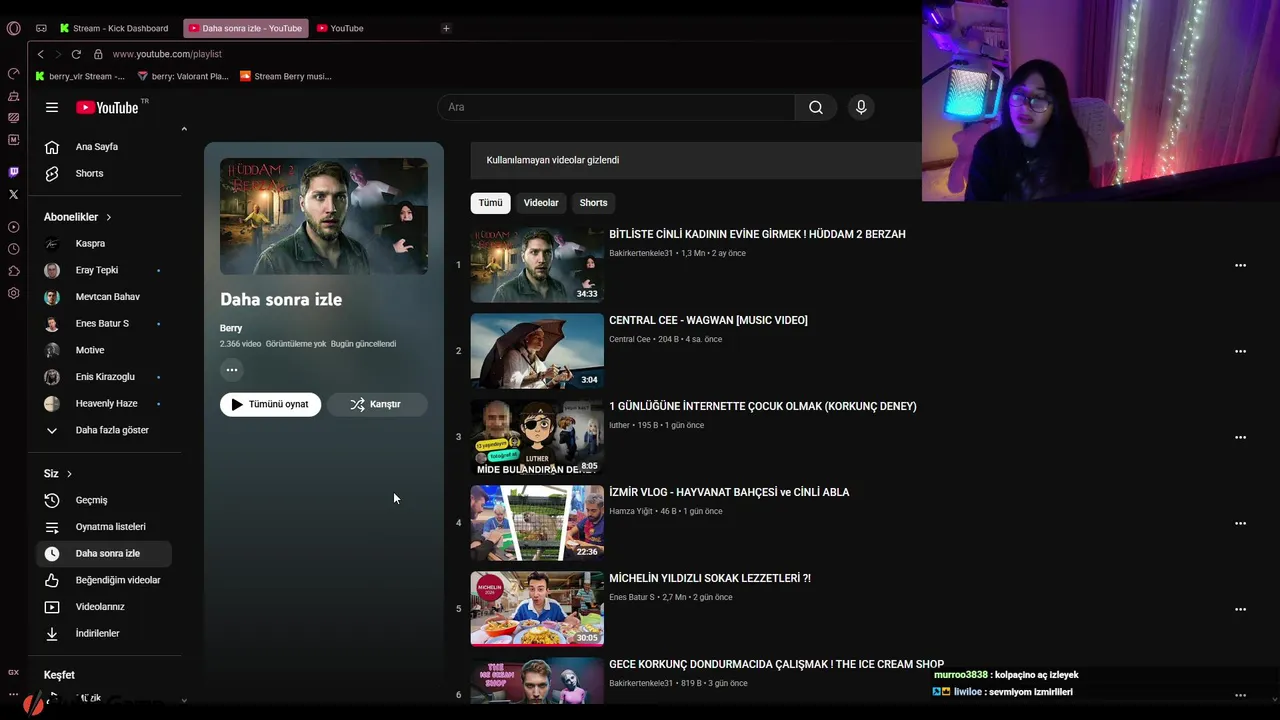Screen dimensions: 1280x720
Task: Open X (Twitter) panel in Opera sidebar
Action: tap(13, 194)
